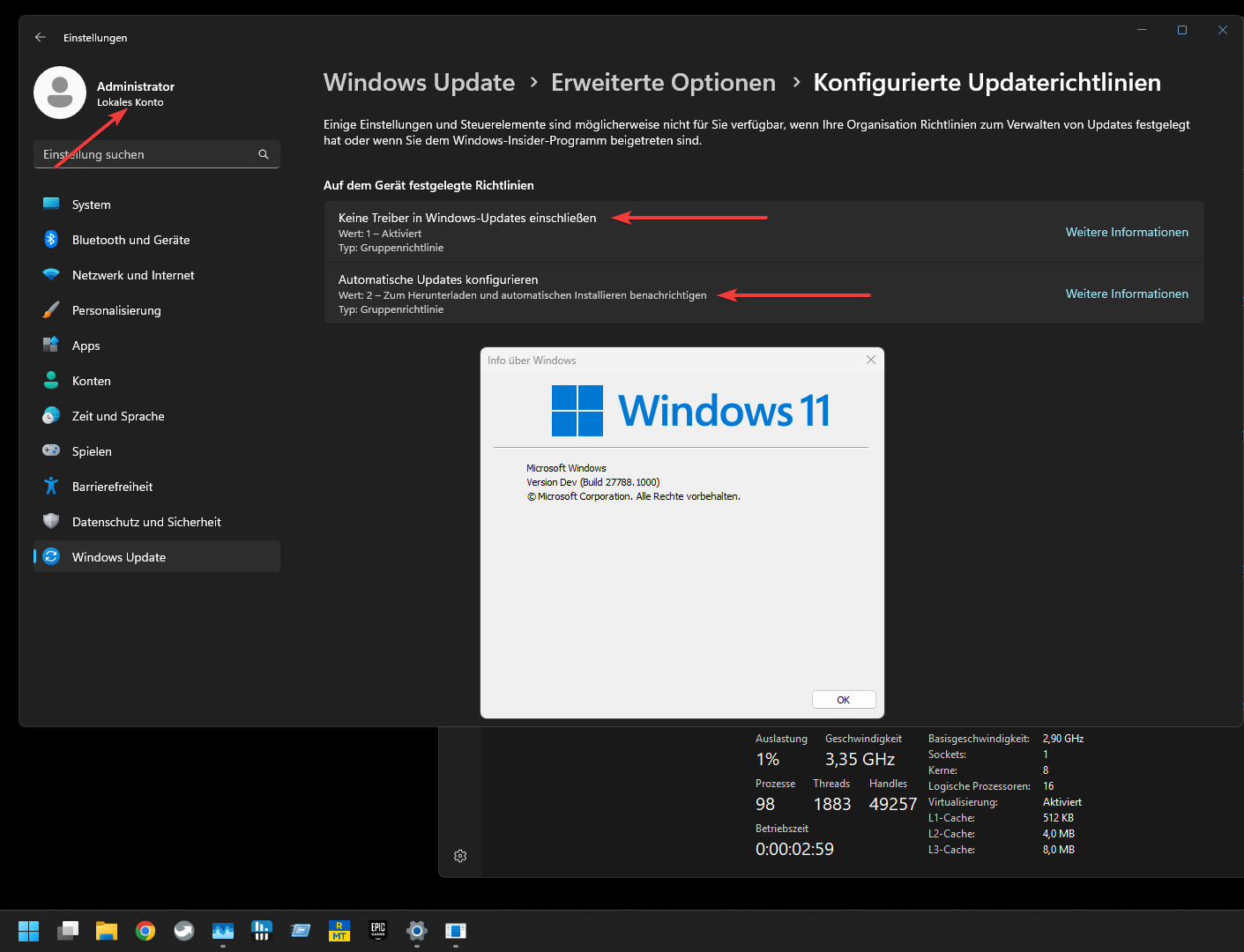1244x952 pixels.
Task: Click the Barrierefreiheit accessibility icon
Action: pos(51,486)
